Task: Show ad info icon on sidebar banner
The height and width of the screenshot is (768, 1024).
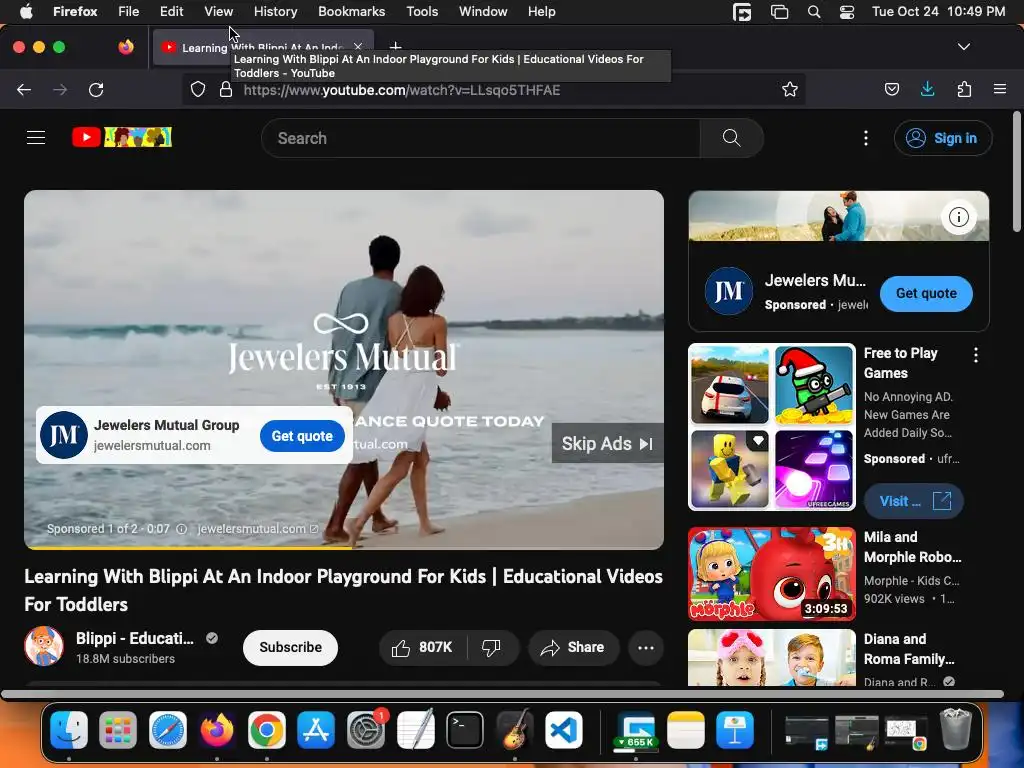Action: pos(959,217)
